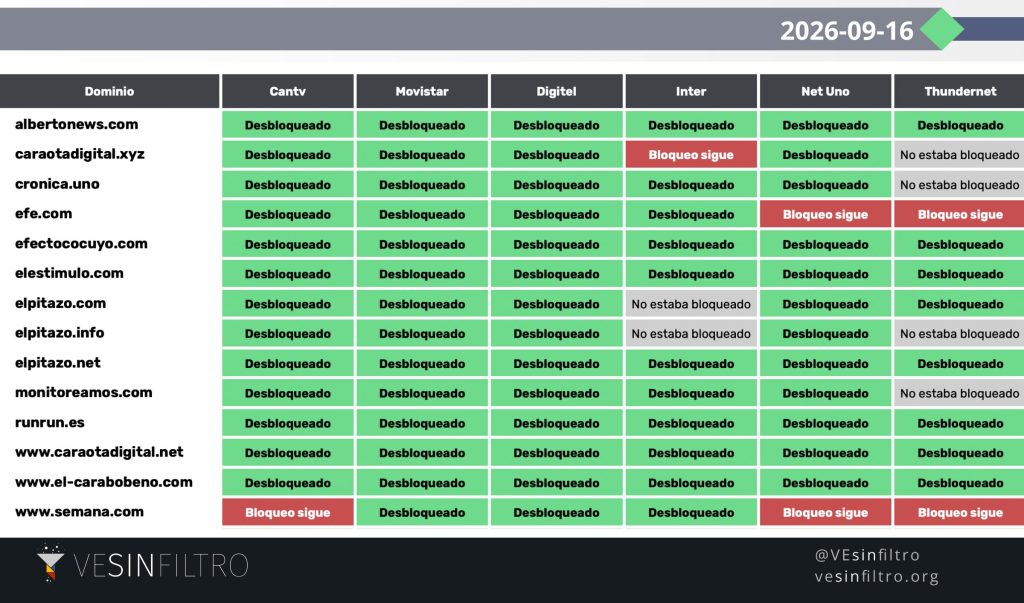
Task: Click the VEsinFiltro funnel logo icon
Action: (x=50, y=562)
